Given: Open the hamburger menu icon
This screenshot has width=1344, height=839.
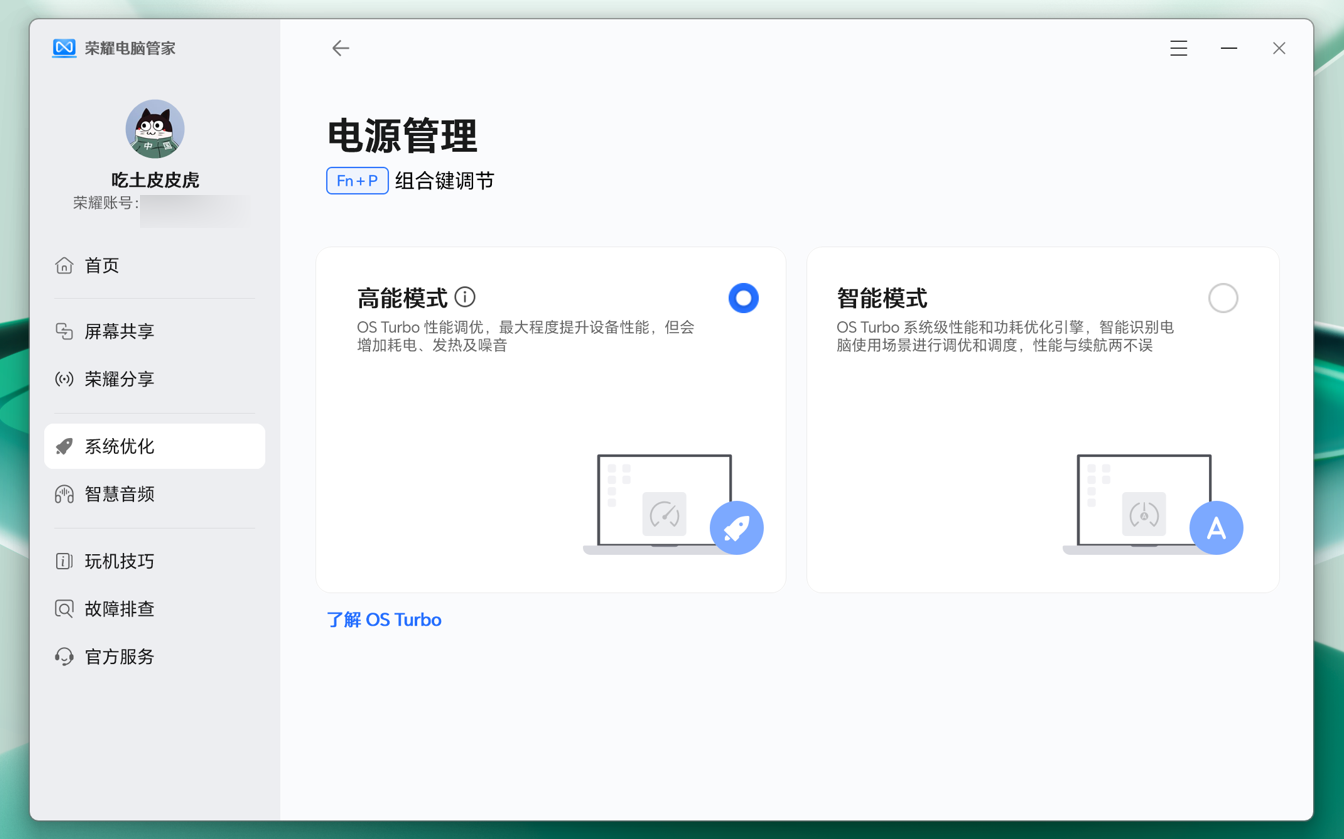Looking at the screenshot, I should (x=1179, y=48).
